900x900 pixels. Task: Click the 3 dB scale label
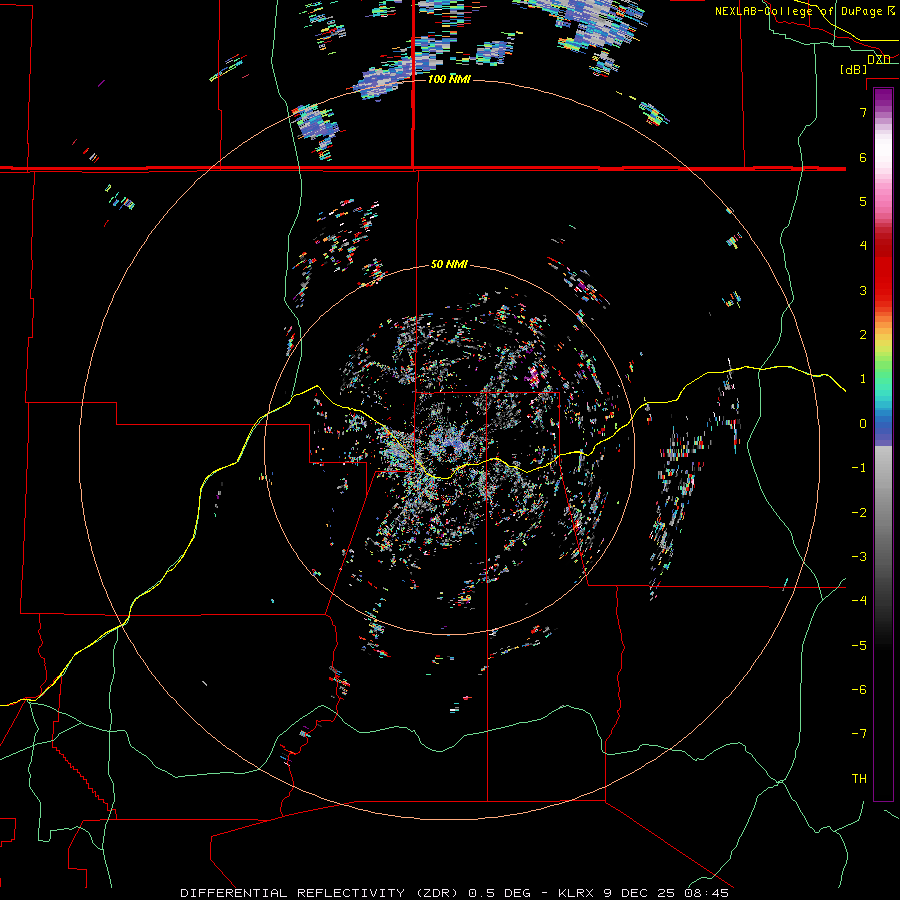pyautogui.click(x=863, y=290)
